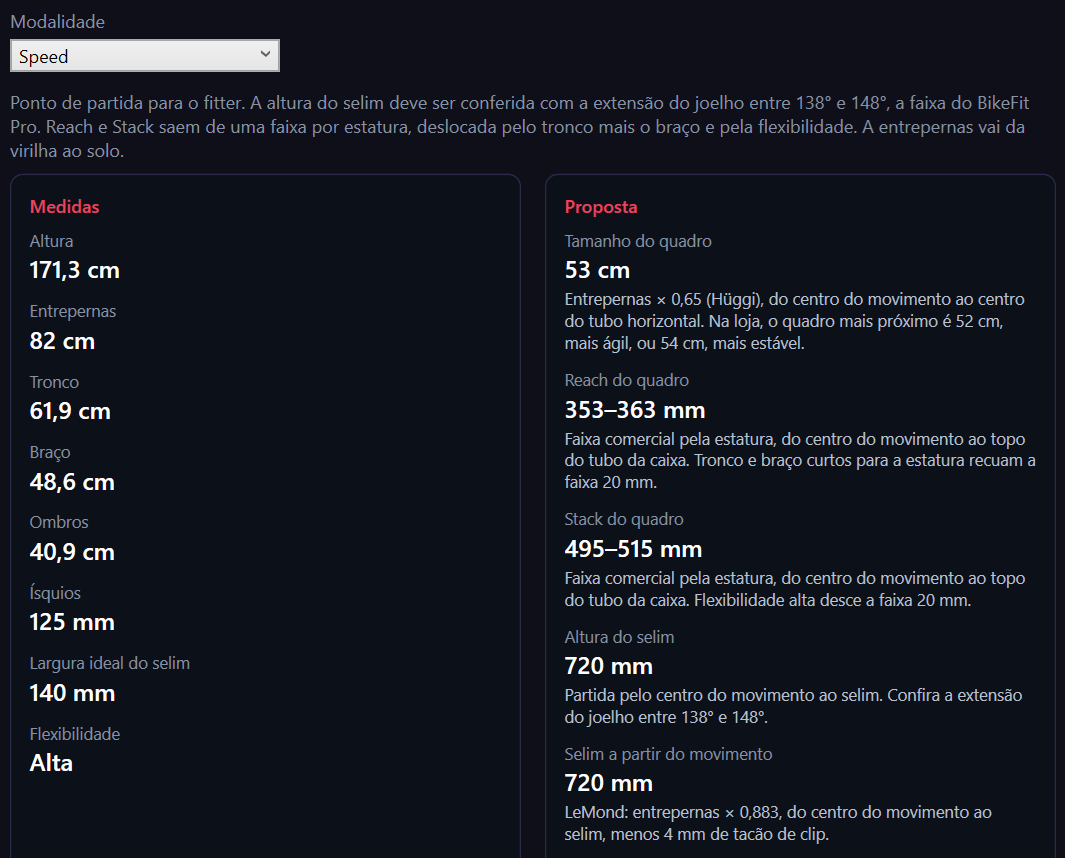Viewport: 1065px width, 858px height.
Task: Click the Braço value 48,6 cm
Action: pos(72,482)
